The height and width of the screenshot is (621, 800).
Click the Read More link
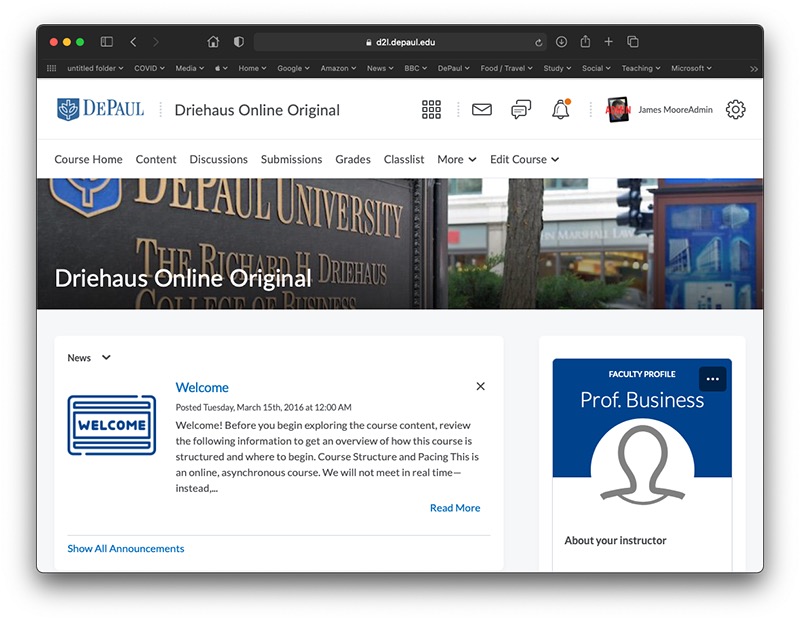tap(455, 508)
